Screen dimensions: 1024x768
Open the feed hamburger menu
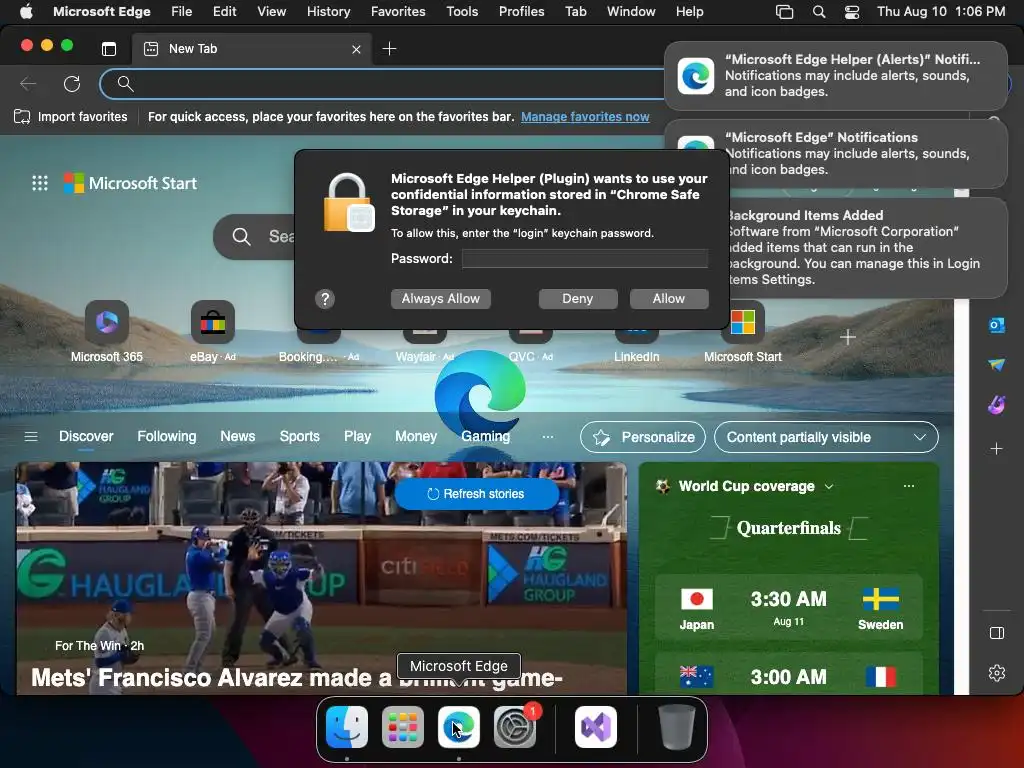coord(31,436)
